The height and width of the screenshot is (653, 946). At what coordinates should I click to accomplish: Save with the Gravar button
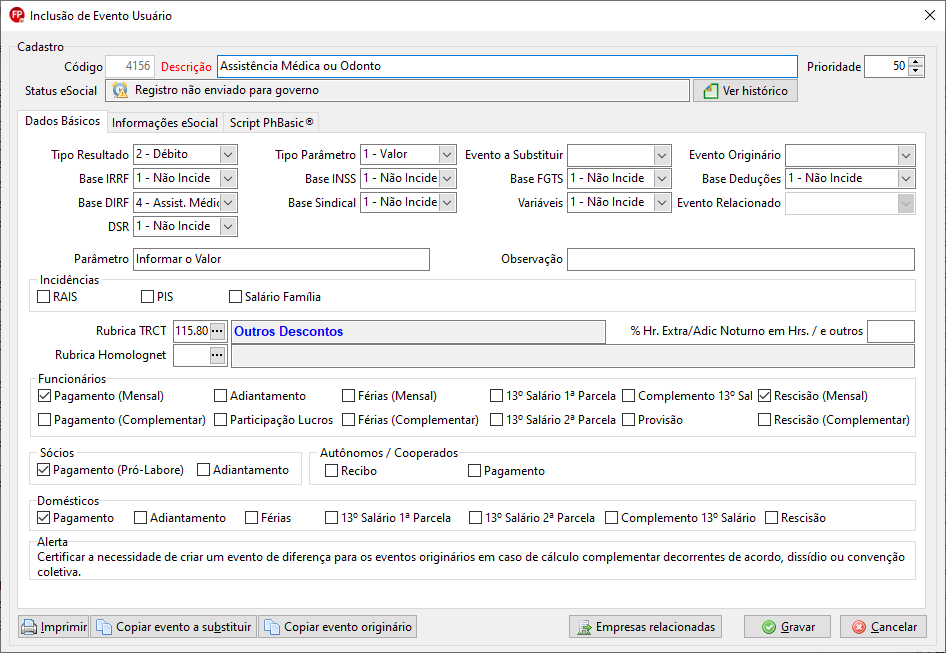[787, 627]
